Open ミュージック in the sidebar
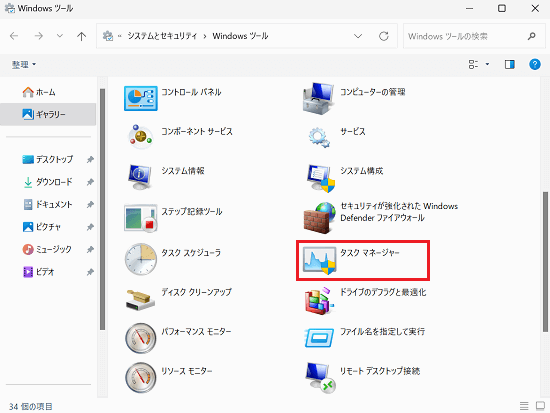This screenshot has width=550, height=413. click(47, 249)
